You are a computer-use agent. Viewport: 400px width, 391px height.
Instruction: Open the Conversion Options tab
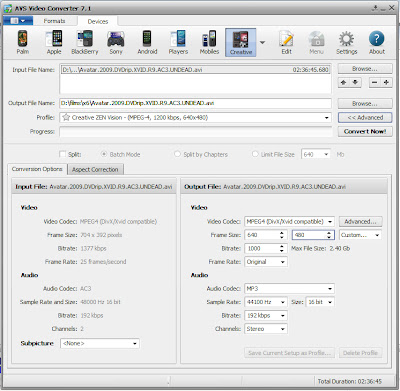point(37,169)
